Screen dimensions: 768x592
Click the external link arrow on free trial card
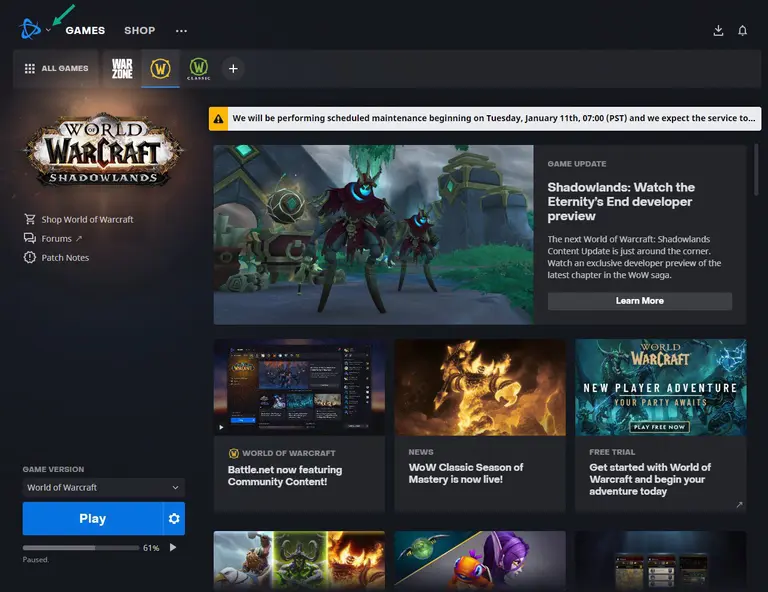tap(739, 504)
